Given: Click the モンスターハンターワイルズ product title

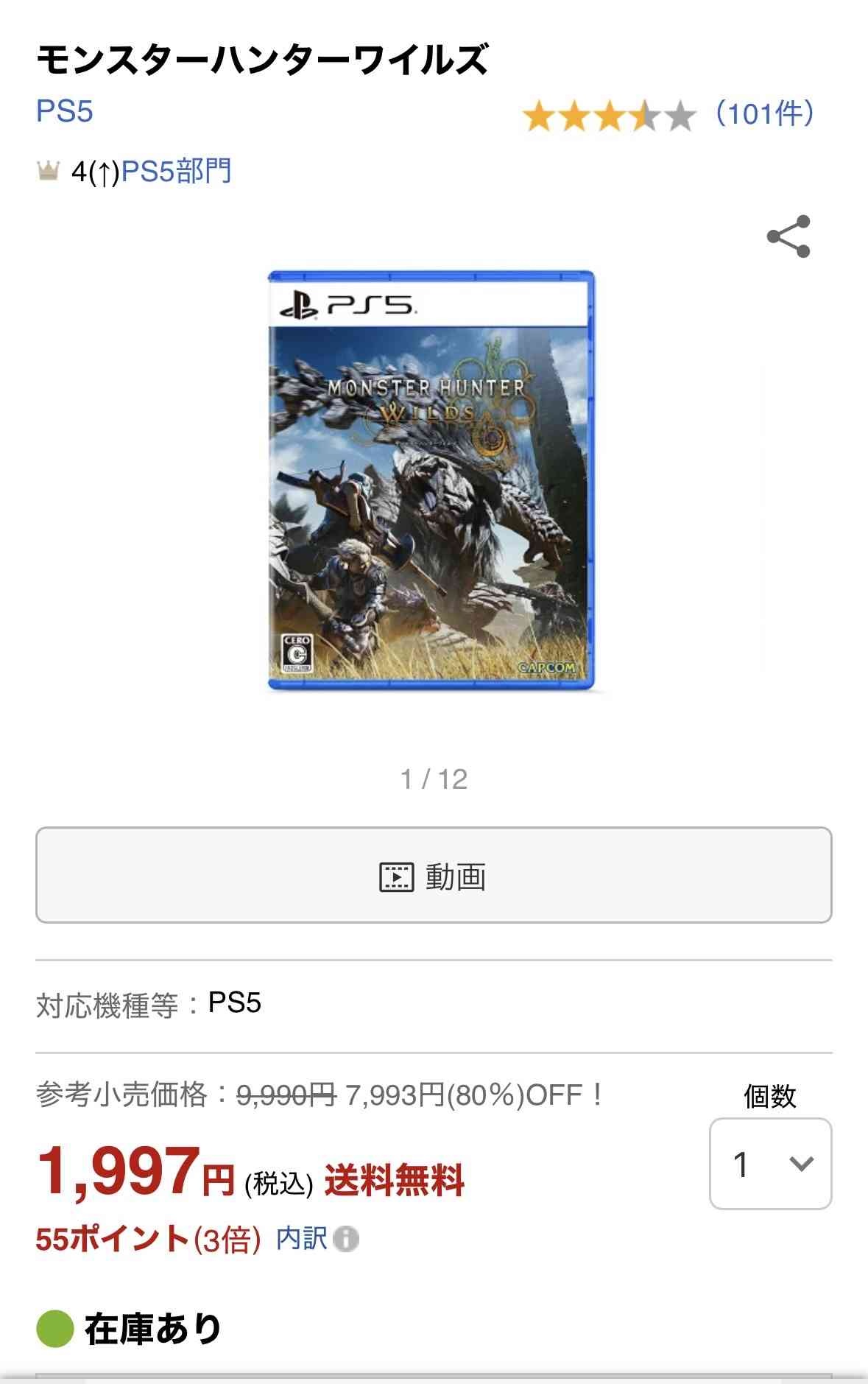Looking at the screenshot, I should pyautogui.click(x=262, y=60).
